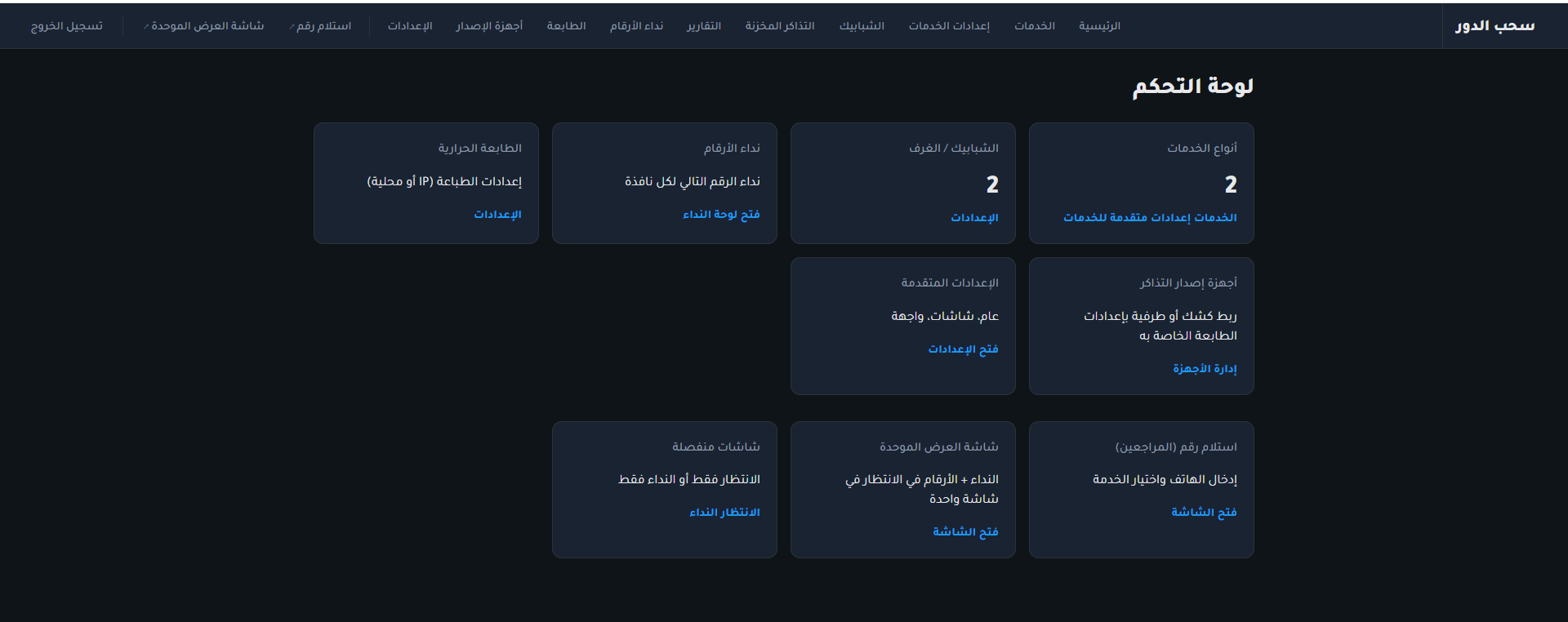This screenshot has width=1568, height=622.
Task: Click فتح الشاشة in استلام رقم (المراجعين) card
Action: point(1204,513)
